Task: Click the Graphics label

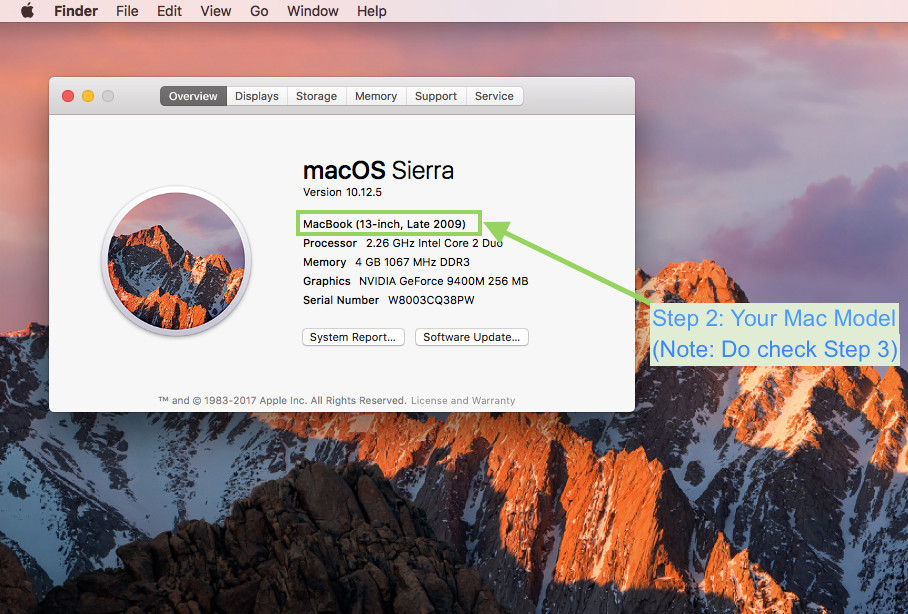Action: (x=327, y=282)
